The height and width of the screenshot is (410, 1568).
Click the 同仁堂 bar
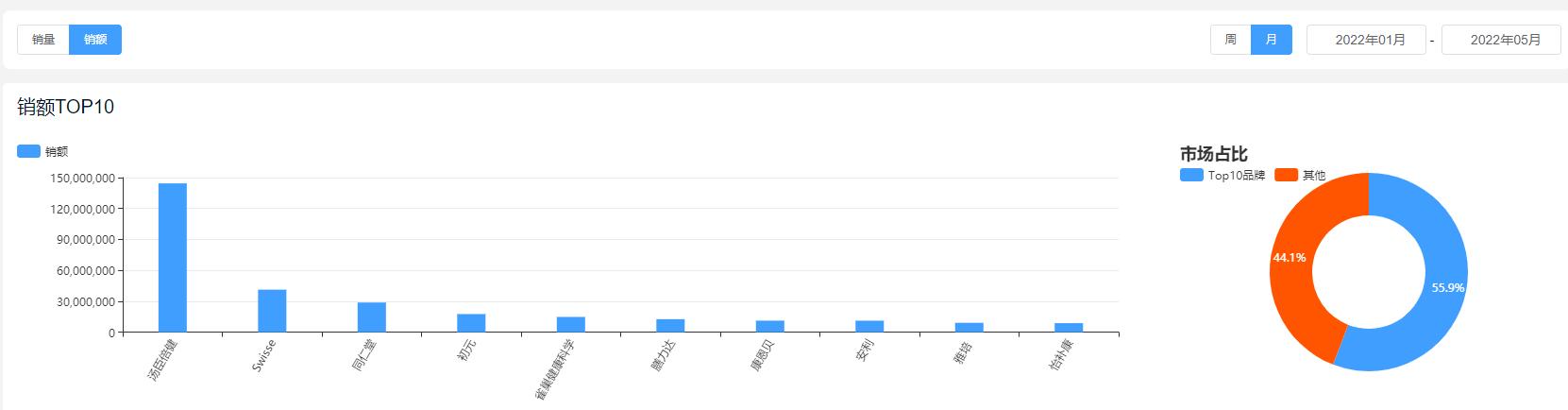[372, 317]
